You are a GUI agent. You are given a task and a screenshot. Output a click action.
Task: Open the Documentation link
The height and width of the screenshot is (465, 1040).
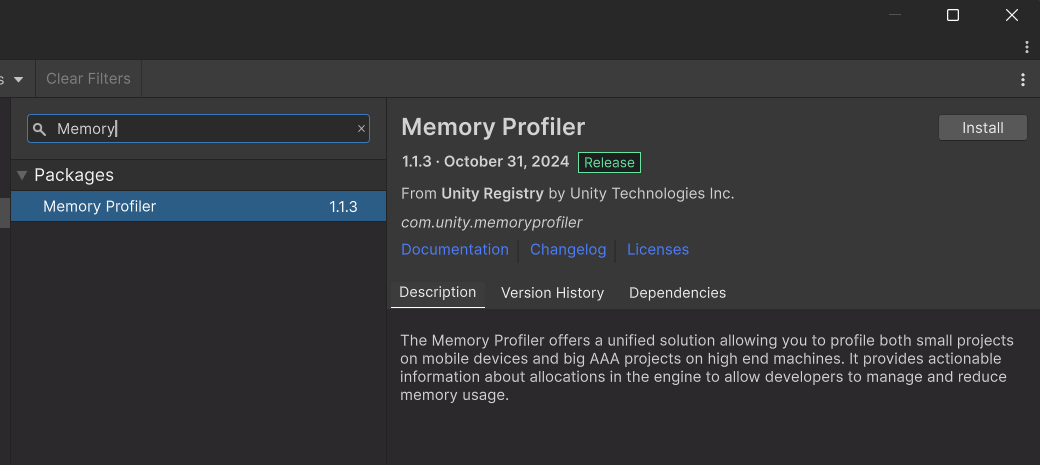tap(455, 249)
